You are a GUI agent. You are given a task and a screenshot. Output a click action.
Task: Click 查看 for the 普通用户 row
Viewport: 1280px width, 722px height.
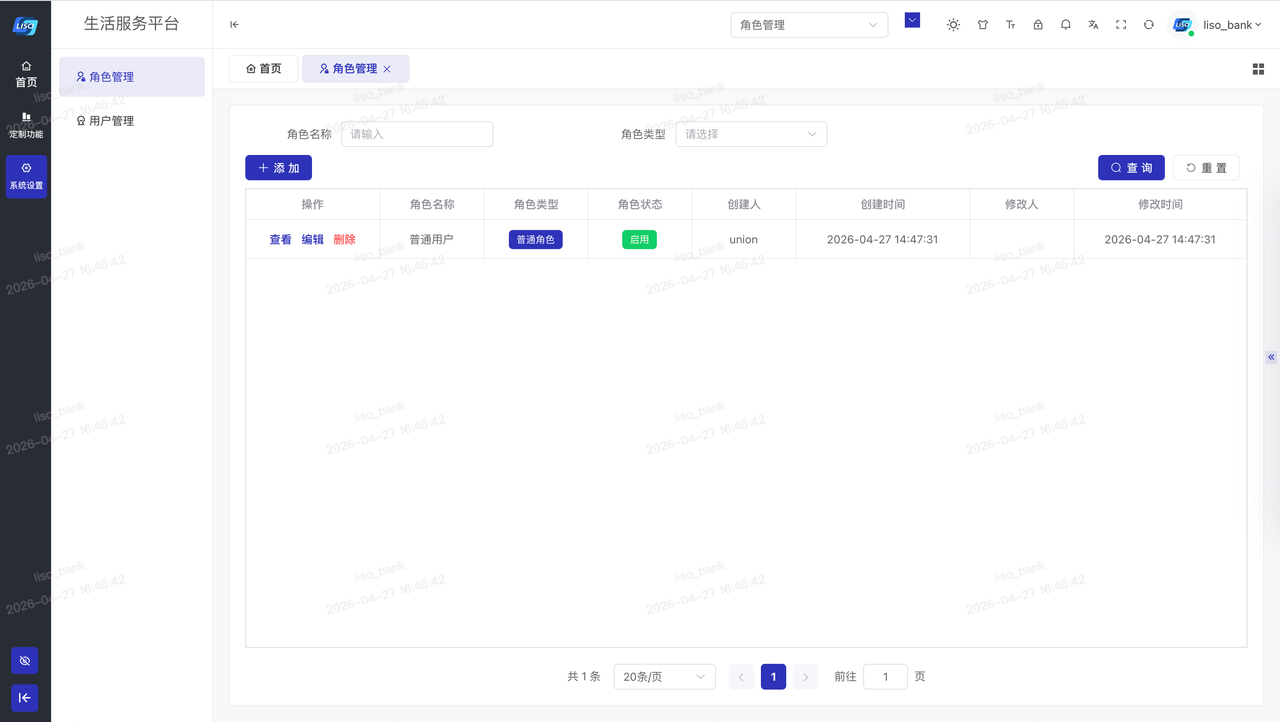(281, 240)
